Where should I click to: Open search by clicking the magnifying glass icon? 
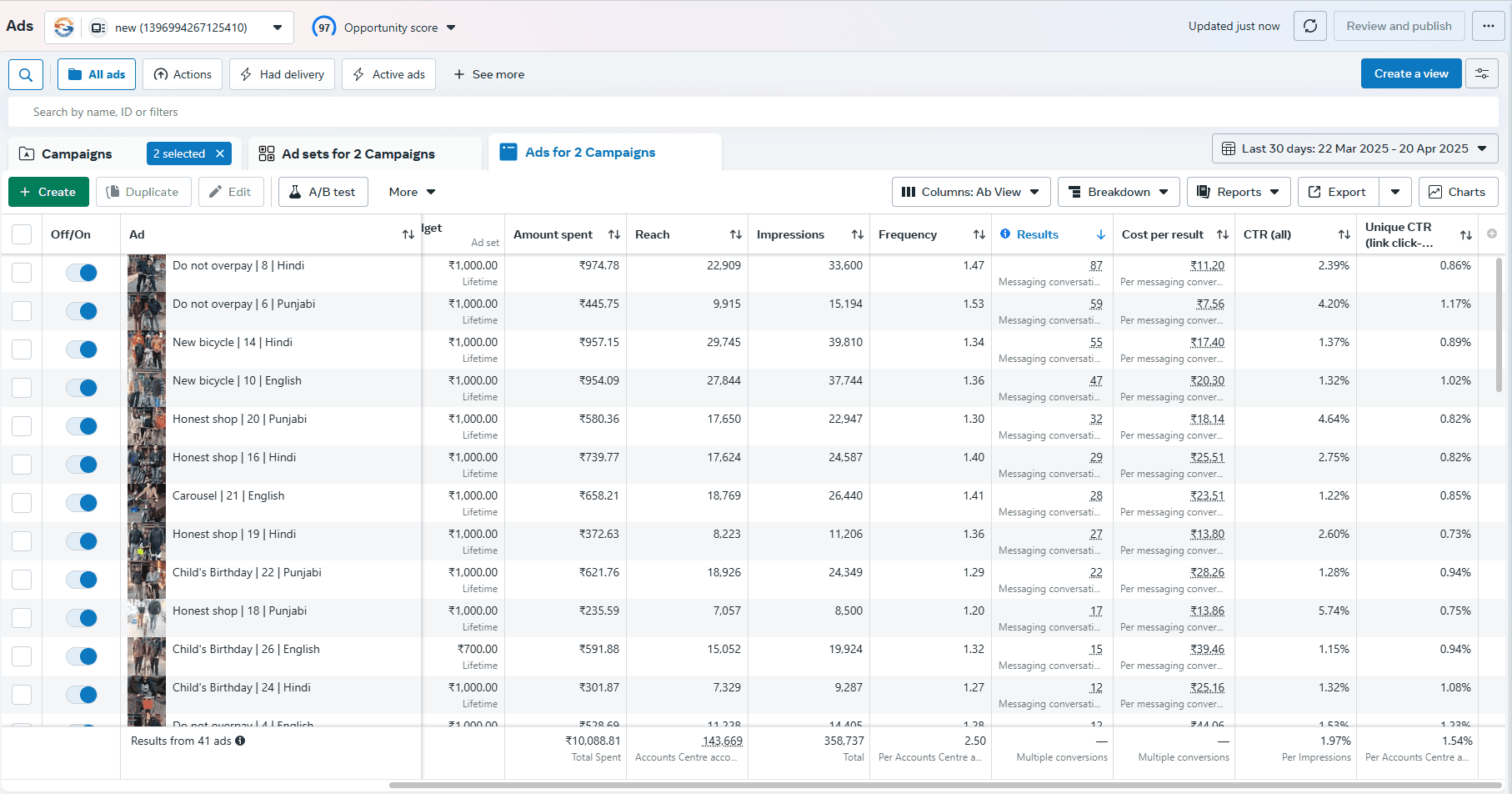(x=25, y=74)
